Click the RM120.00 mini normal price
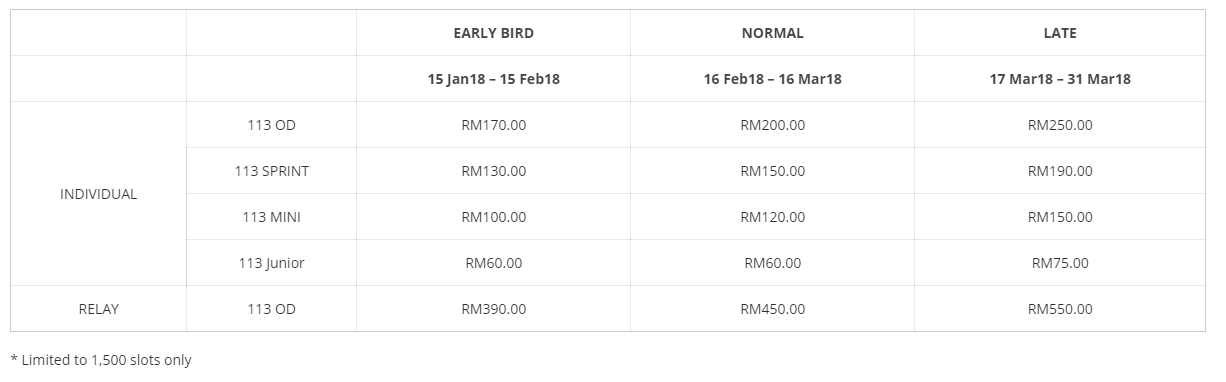 [772, 217]
